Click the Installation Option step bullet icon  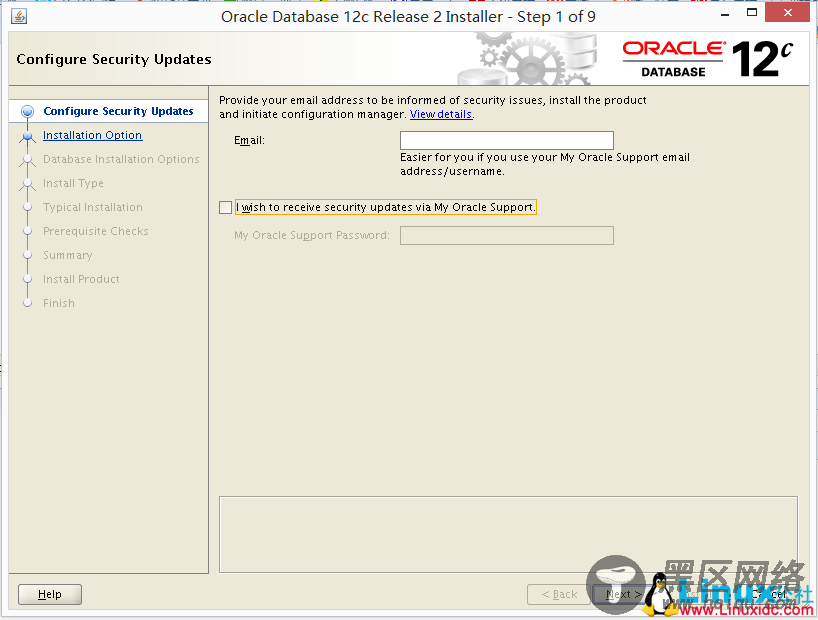(x=27, y=136)
